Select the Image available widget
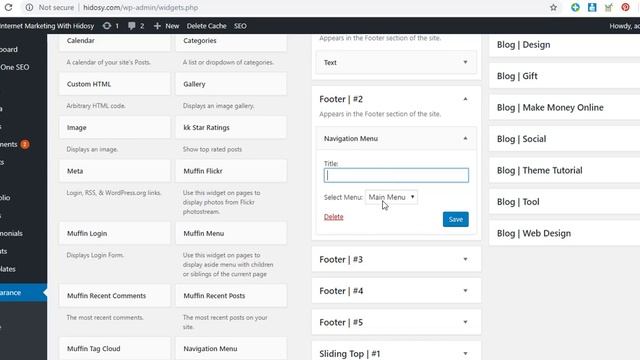The height and width of the screenshot is (360, 640). pos(115,127)
